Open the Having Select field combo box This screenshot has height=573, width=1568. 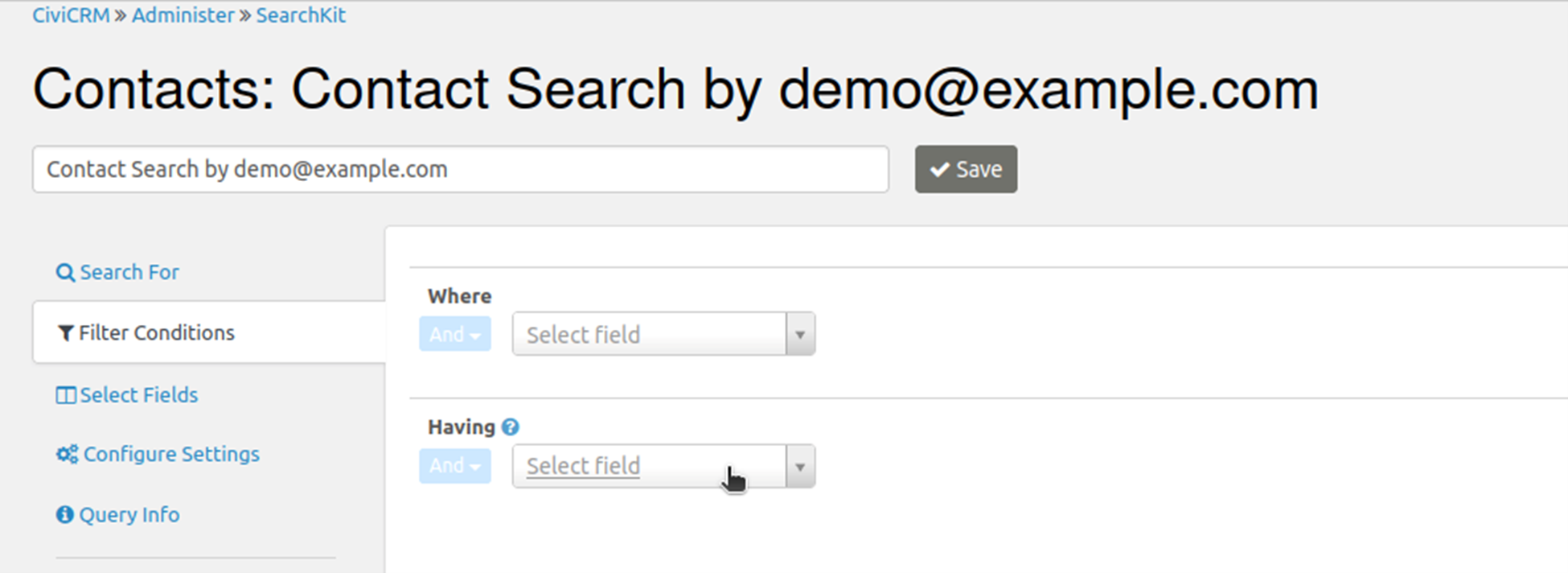coord(648,466)
